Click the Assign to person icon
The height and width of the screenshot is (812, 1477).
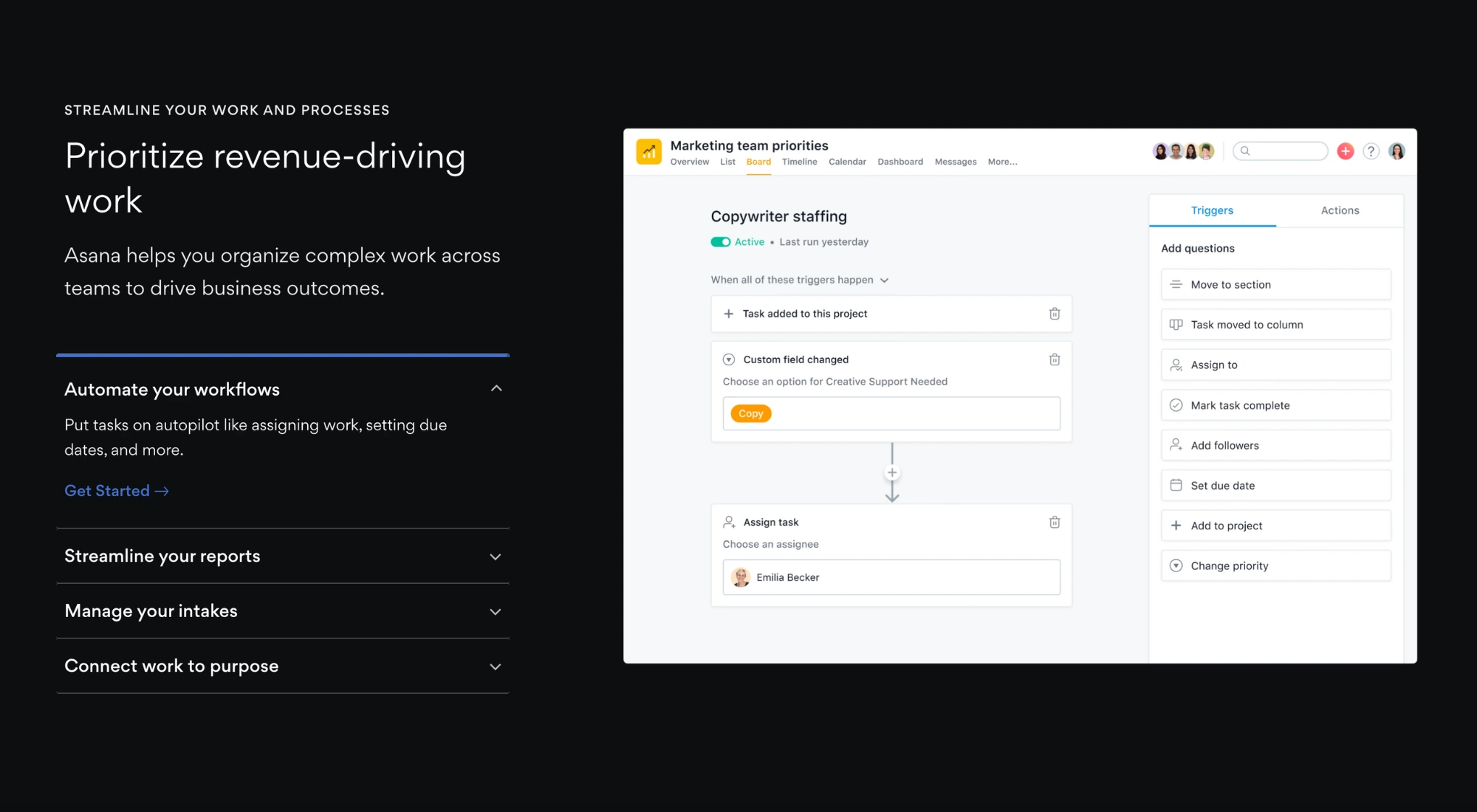1176,365
